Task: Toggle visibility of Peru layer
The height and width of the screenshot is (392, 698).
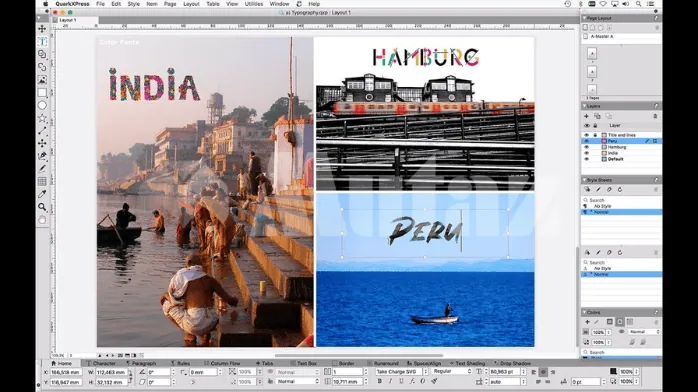Action: tap(586, 141)
